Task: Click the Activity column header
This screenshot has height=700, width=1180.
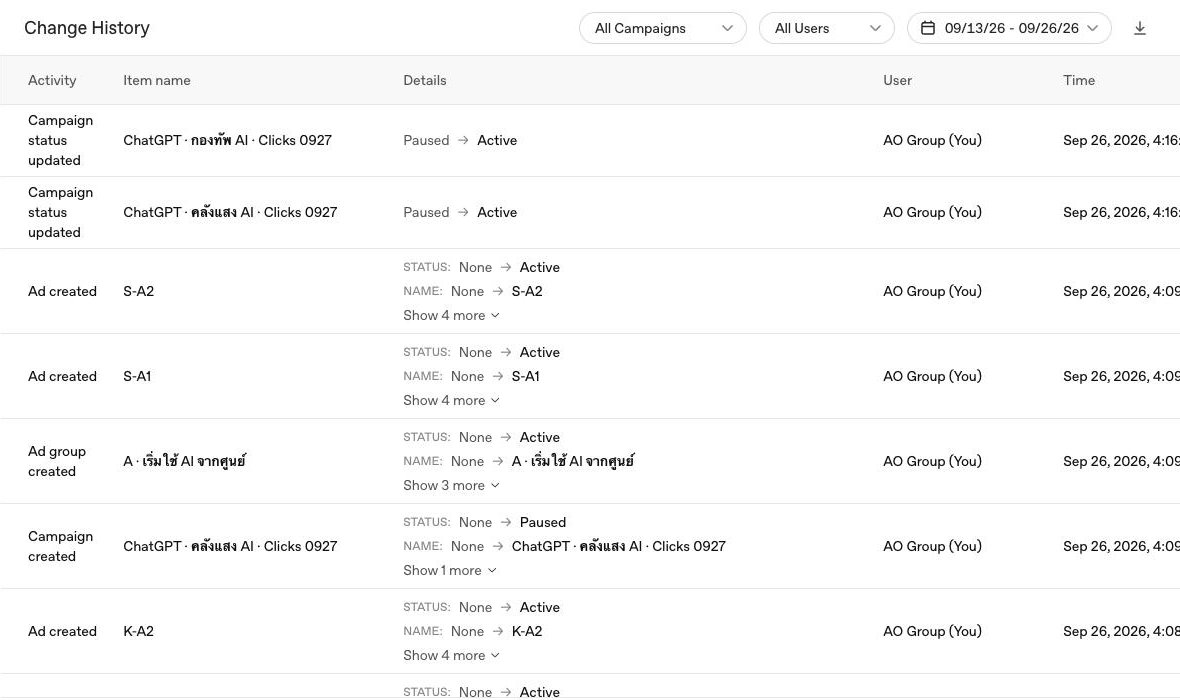Action: (x=52, y=81)
